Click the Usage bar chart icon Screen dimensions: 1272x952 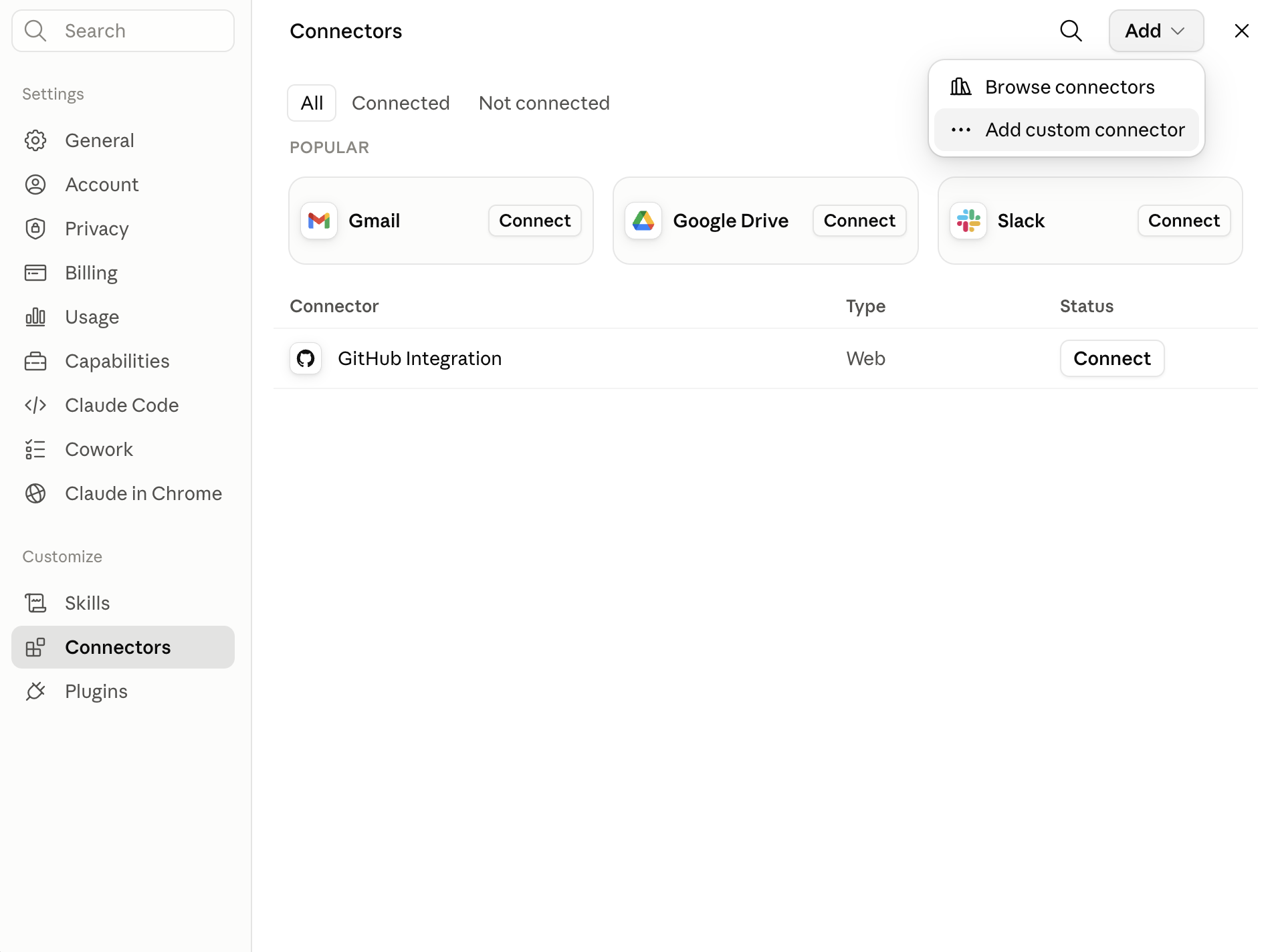(x=35, y=317)
